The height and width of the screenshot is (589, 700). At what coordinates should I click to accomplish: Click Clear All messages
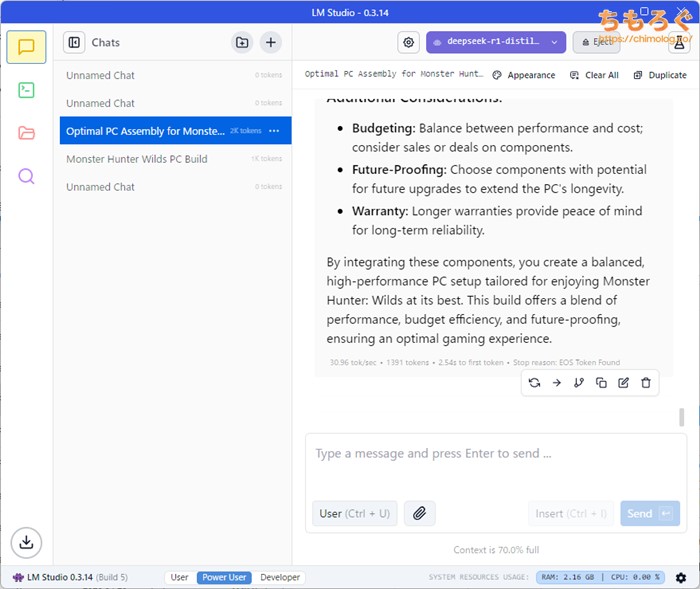pos(594,75)
